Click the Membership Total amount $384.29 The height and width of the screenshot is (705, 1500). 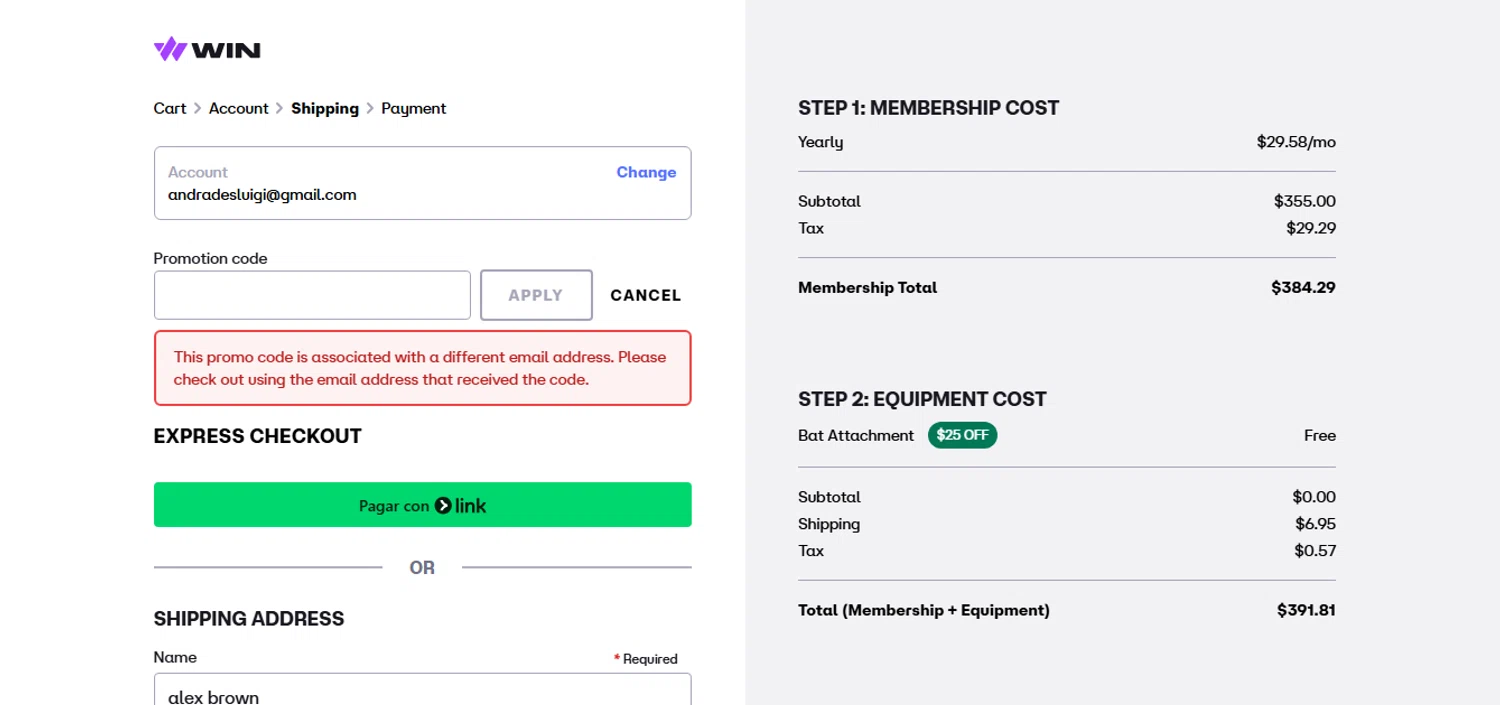coord(1303,288)
